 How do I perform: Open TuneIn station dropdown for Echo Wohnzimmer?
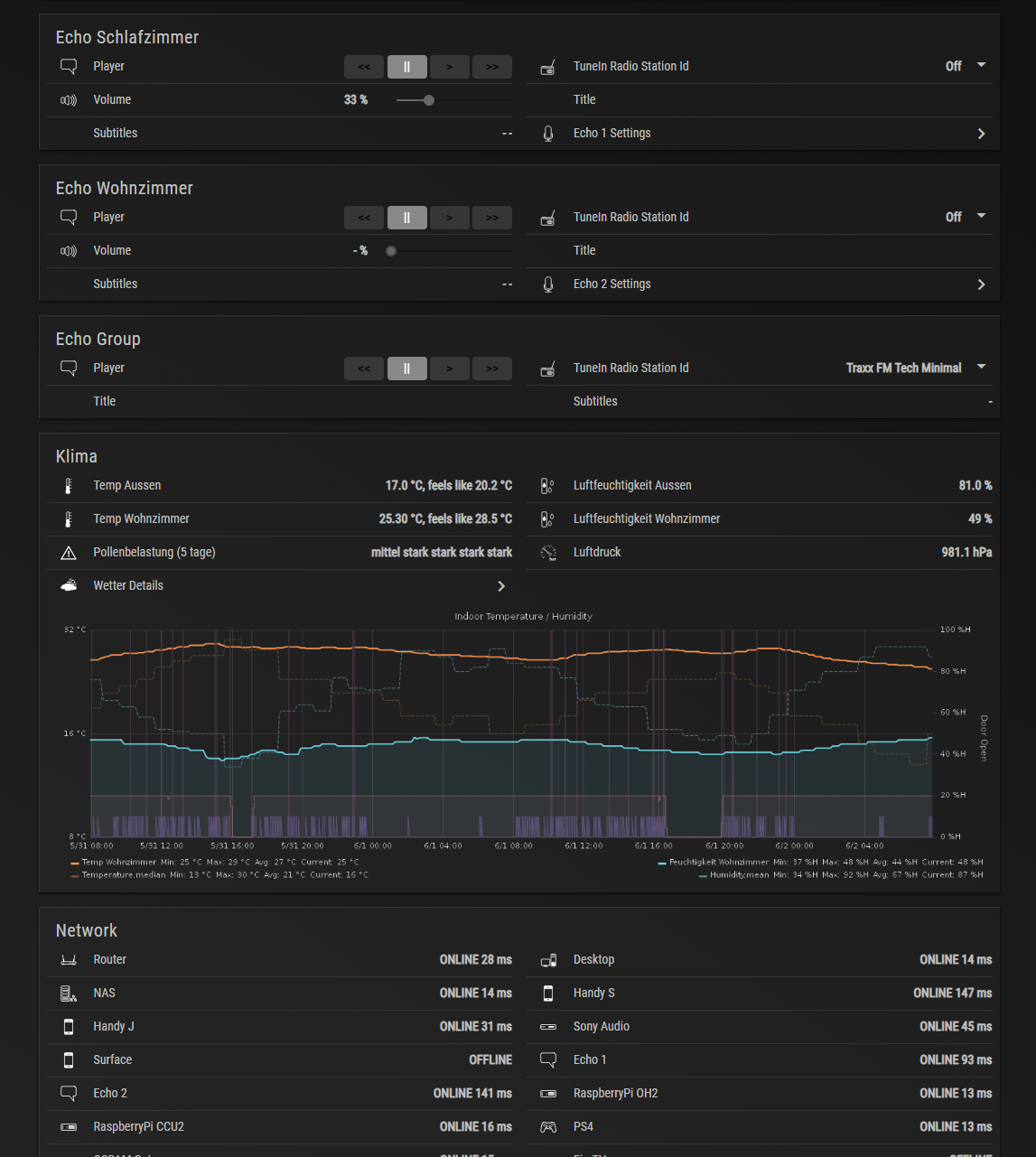click(x=981, y=217)
